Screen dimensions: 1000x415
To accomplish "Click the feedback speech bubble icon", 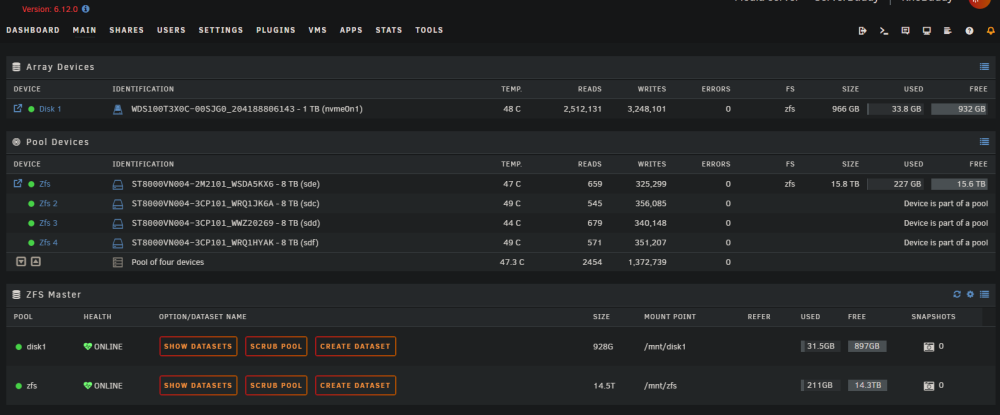I will 905,31.
